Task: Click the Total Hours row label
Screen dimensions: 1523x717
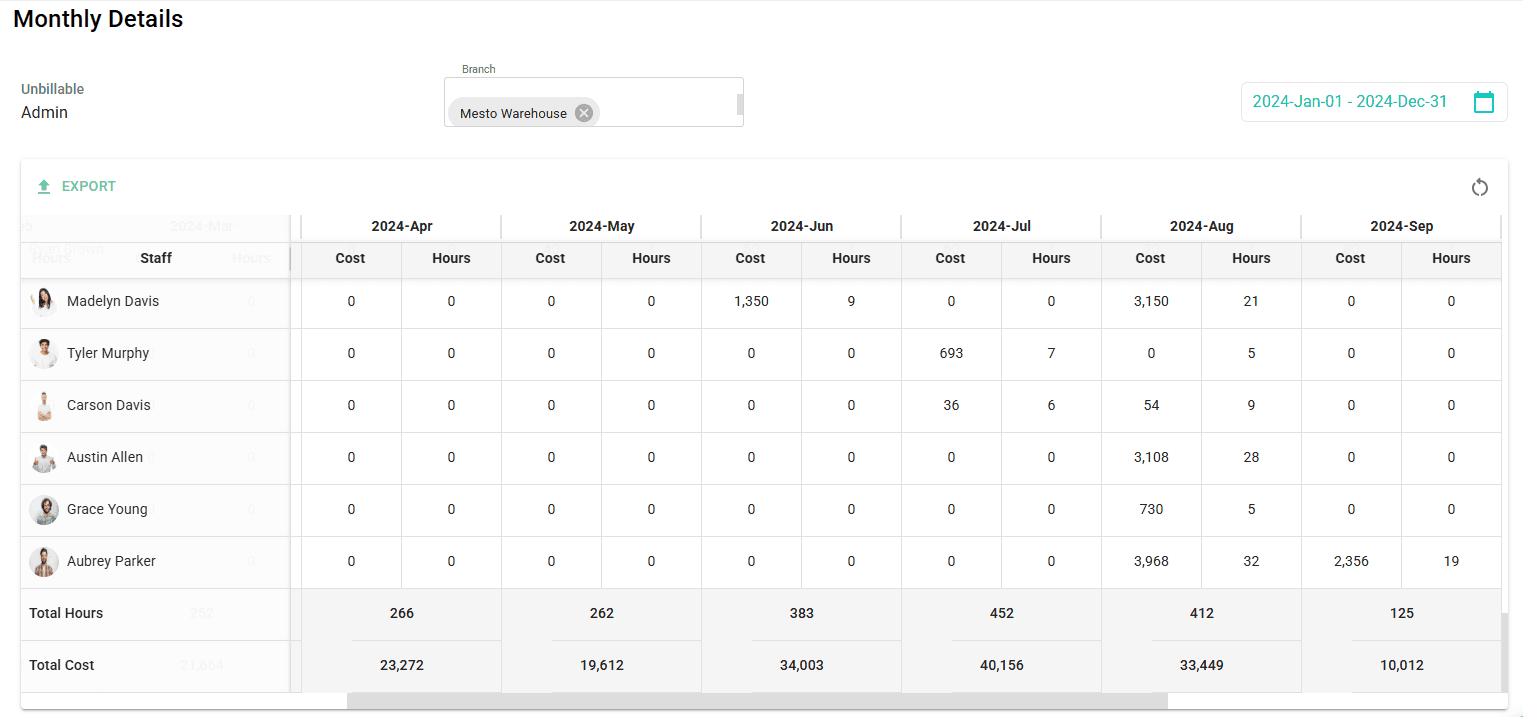Action: tap(66, 613)
